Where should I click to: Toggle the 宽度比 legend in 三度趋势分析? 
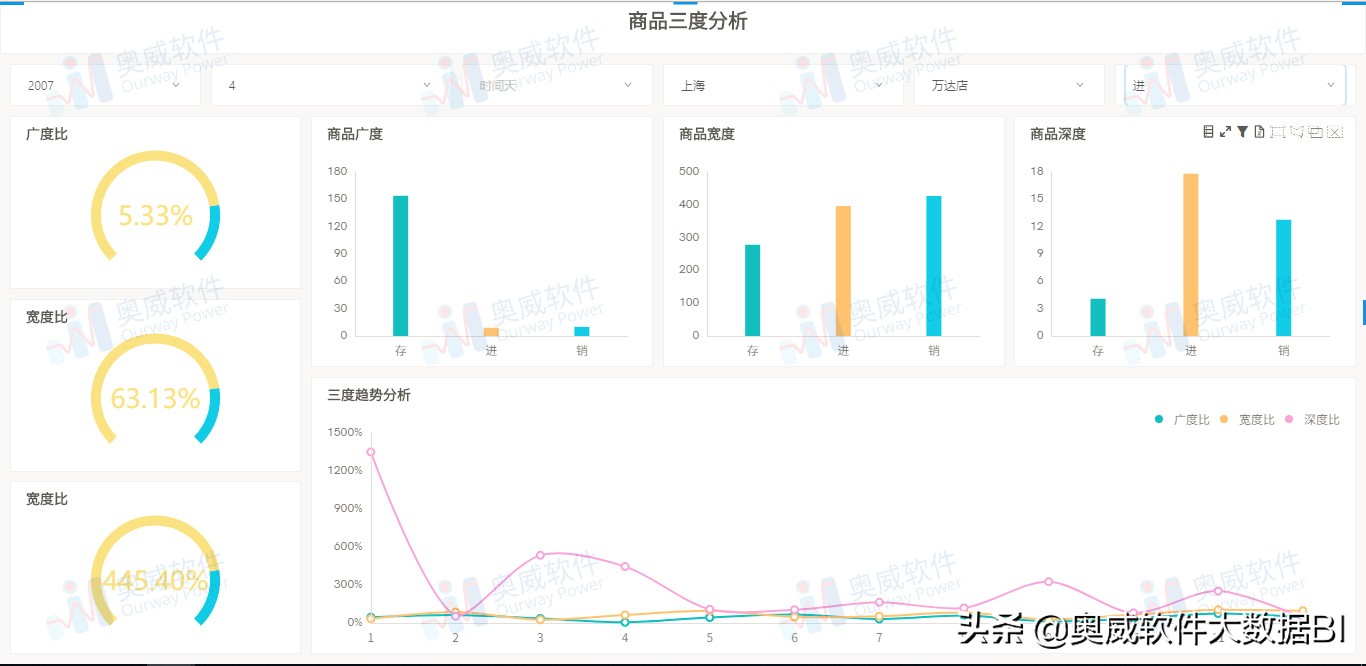pyautogui.click(x=1248, y=419)
